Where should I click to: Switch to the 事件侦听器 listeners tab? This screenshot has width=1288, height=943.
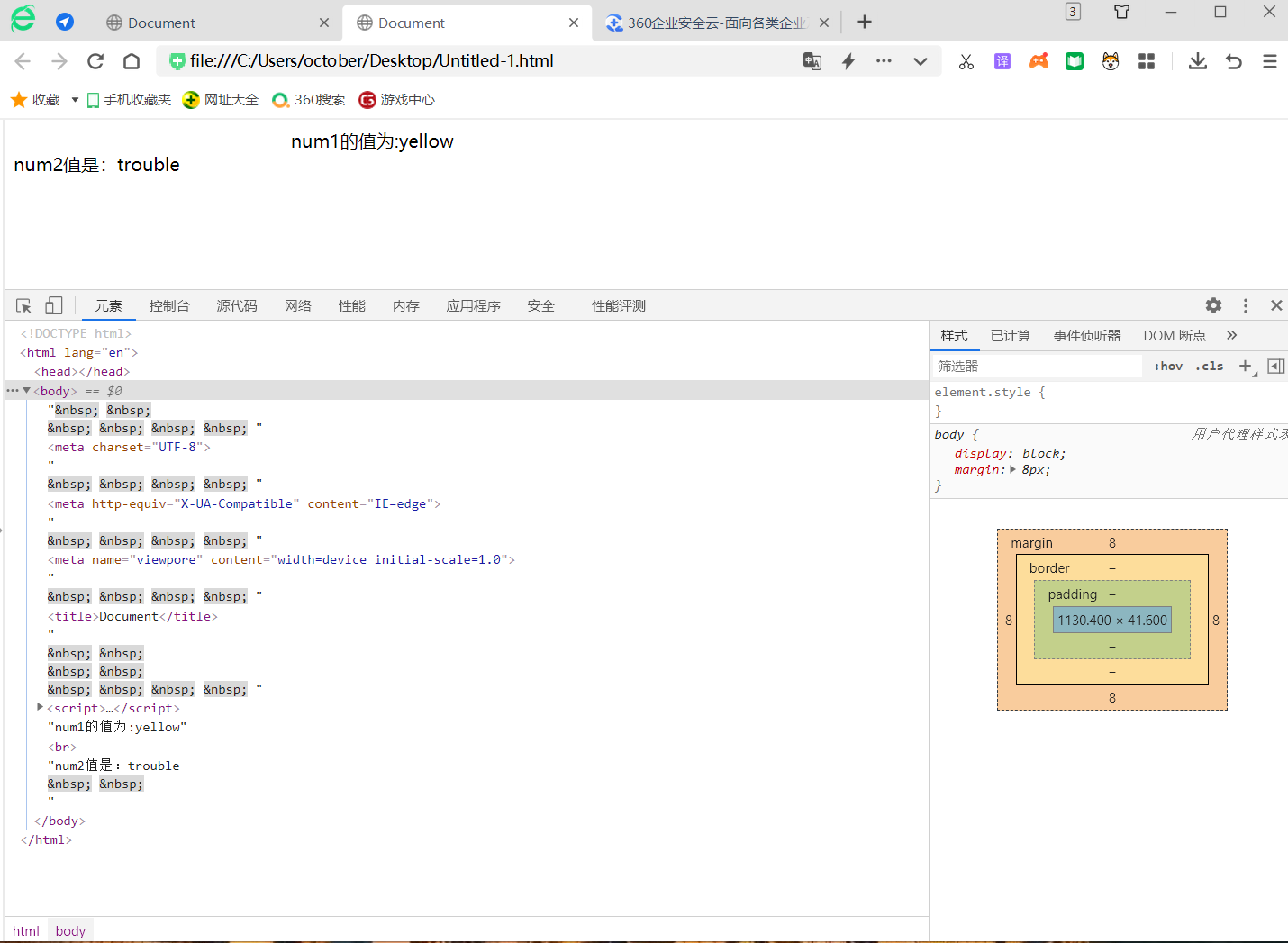[x=1087, y=336]
